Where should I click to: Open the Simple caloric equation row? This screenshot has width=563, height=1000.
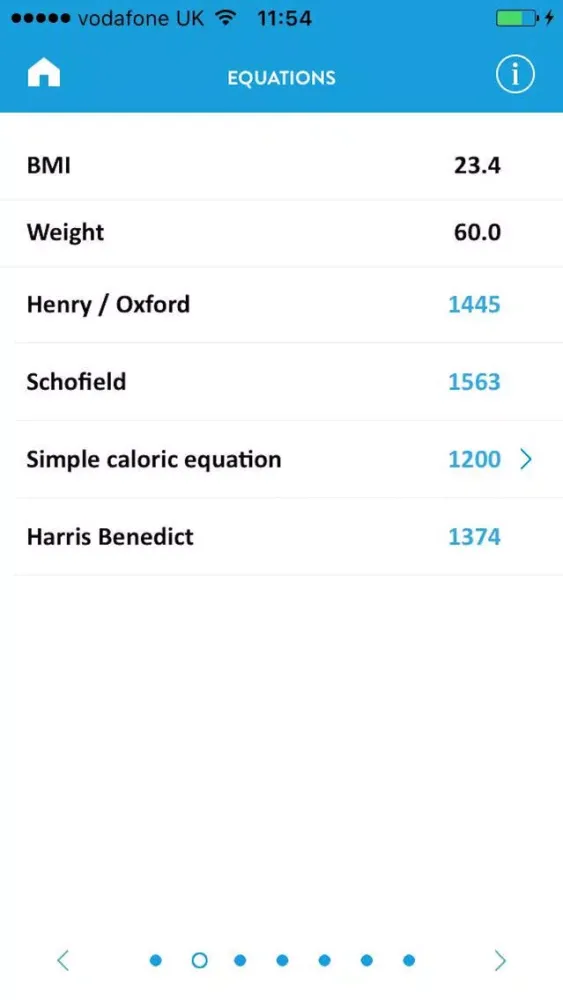coord(281,459)
